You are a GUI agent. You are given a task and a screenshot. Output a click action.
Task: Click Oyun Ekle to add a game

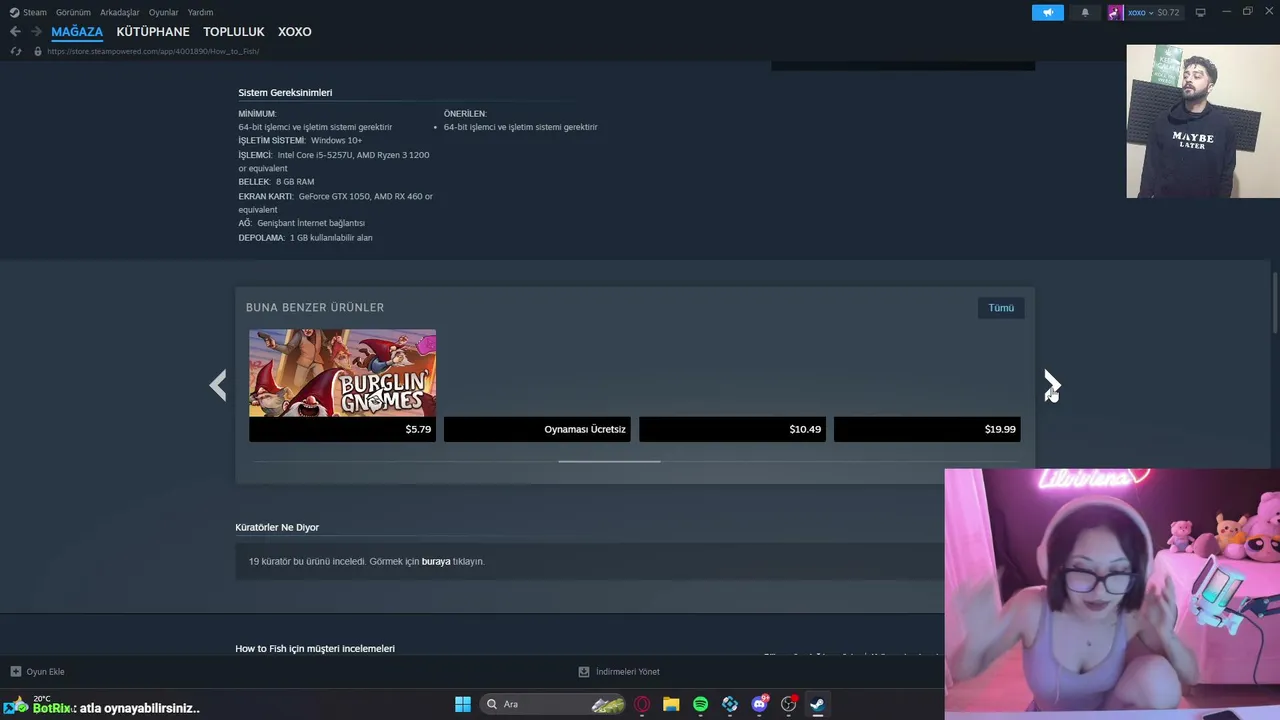tap(45, 672)
